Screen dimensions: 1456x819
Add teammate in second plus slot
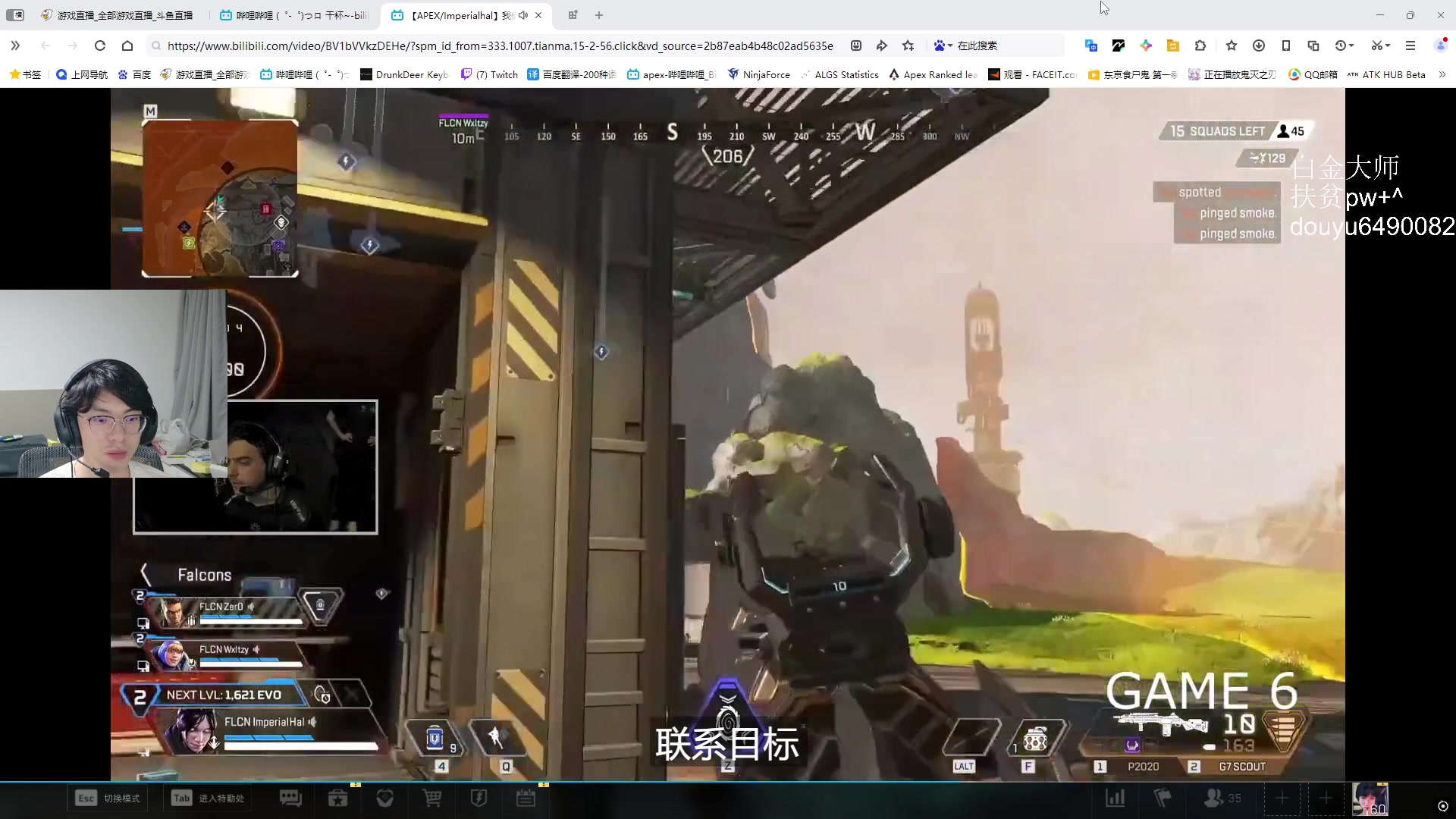(x=1326, y=799)
